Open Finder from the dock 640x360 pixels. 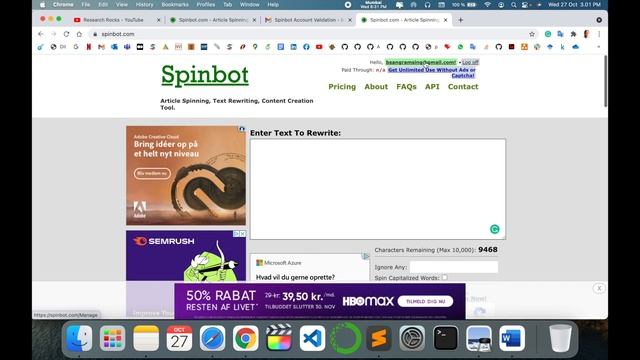[79, 338]
